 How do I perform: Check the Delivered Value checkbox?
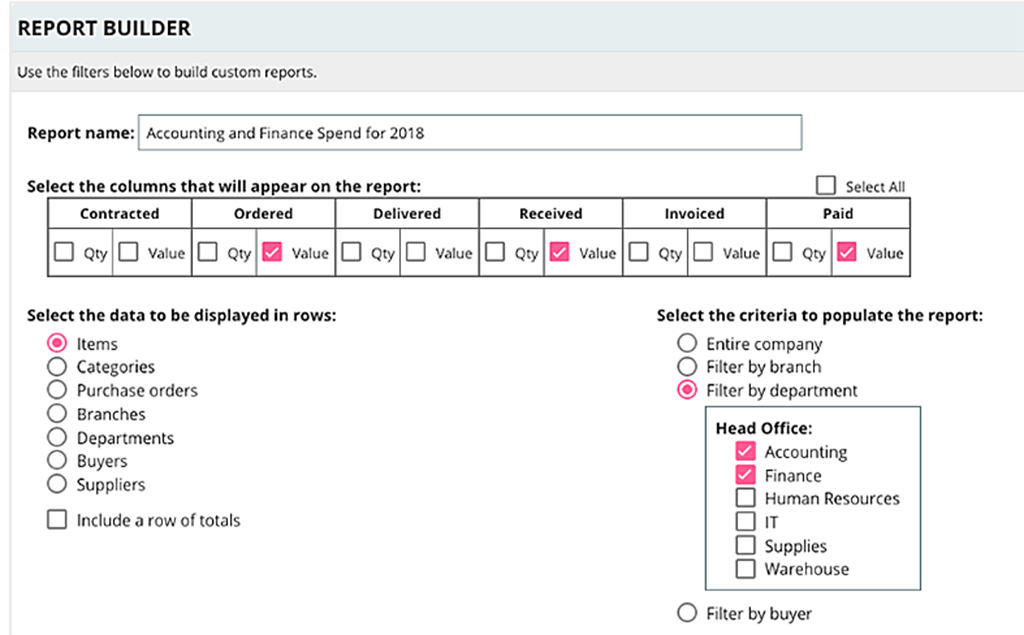(x=415, y=252)
